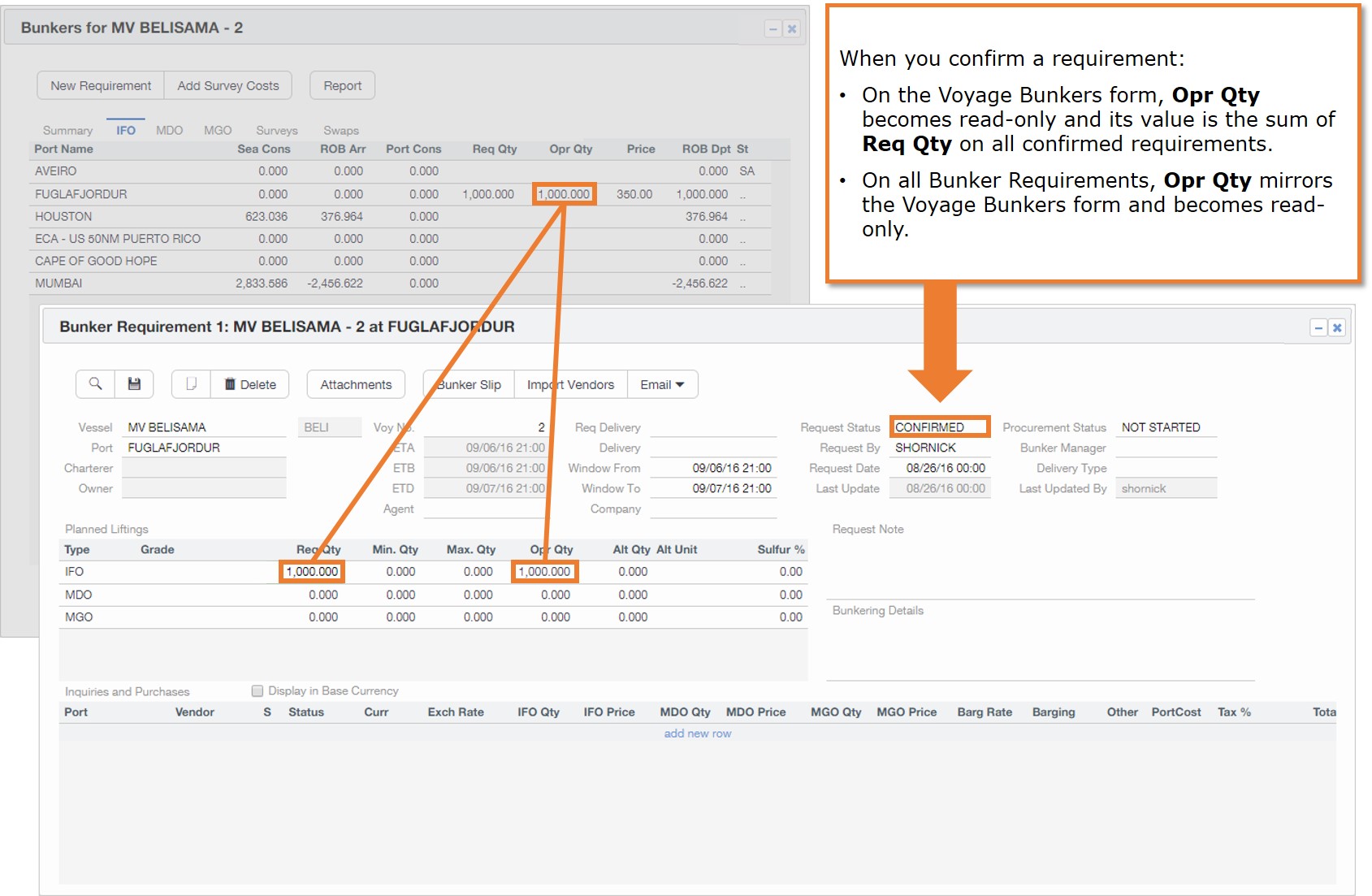
Task: Close the Bunkers for MV BELISAMA window
Action: (x=792, y=29)
